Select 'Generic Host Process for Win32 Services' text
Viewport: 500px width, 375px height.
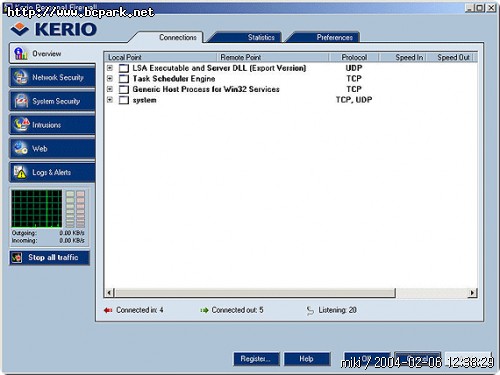pyautogui.click(x=206, y=89)
